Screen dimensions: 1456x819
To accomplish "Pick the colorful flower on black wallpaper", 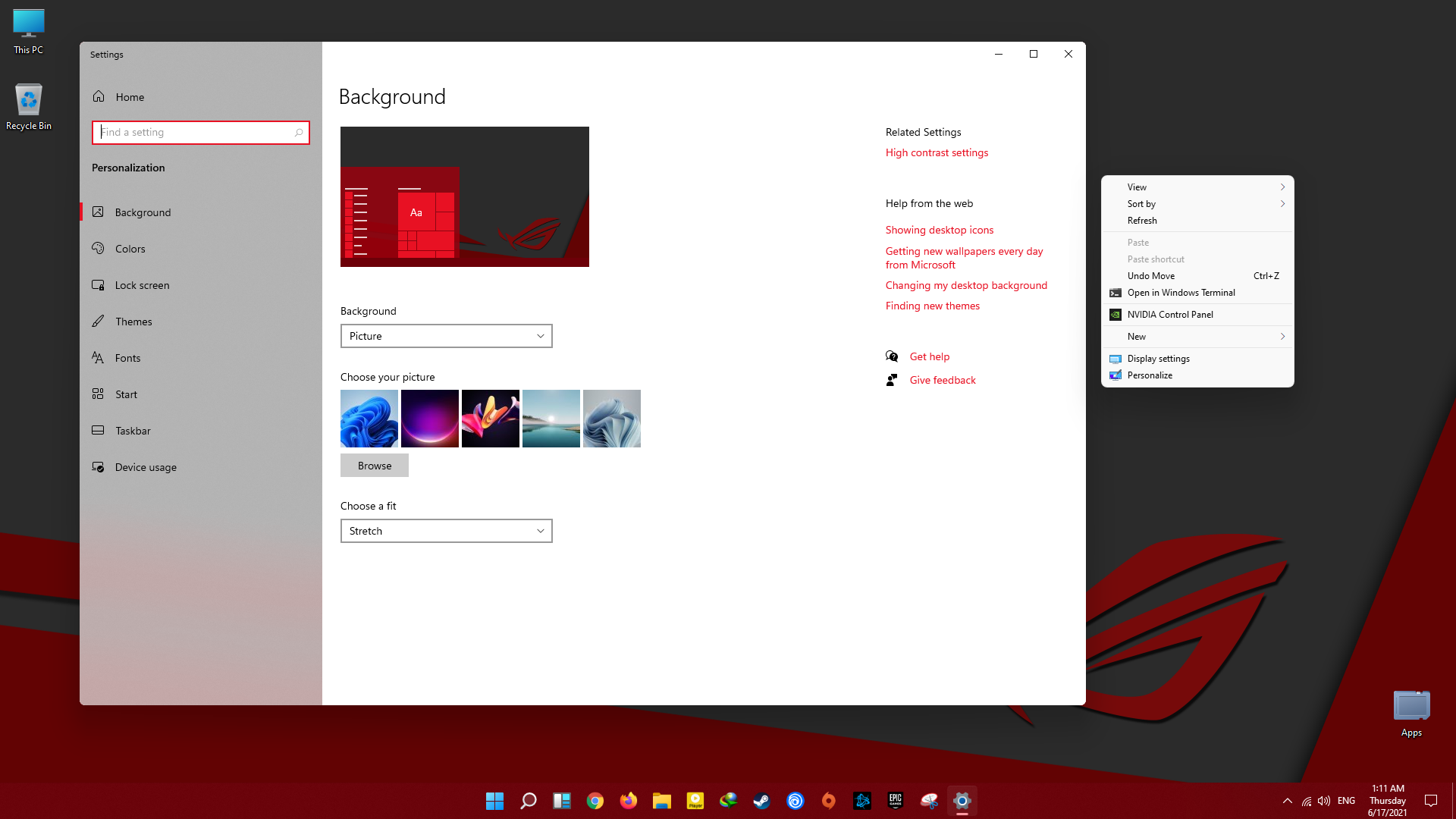I will click(491, 419).
